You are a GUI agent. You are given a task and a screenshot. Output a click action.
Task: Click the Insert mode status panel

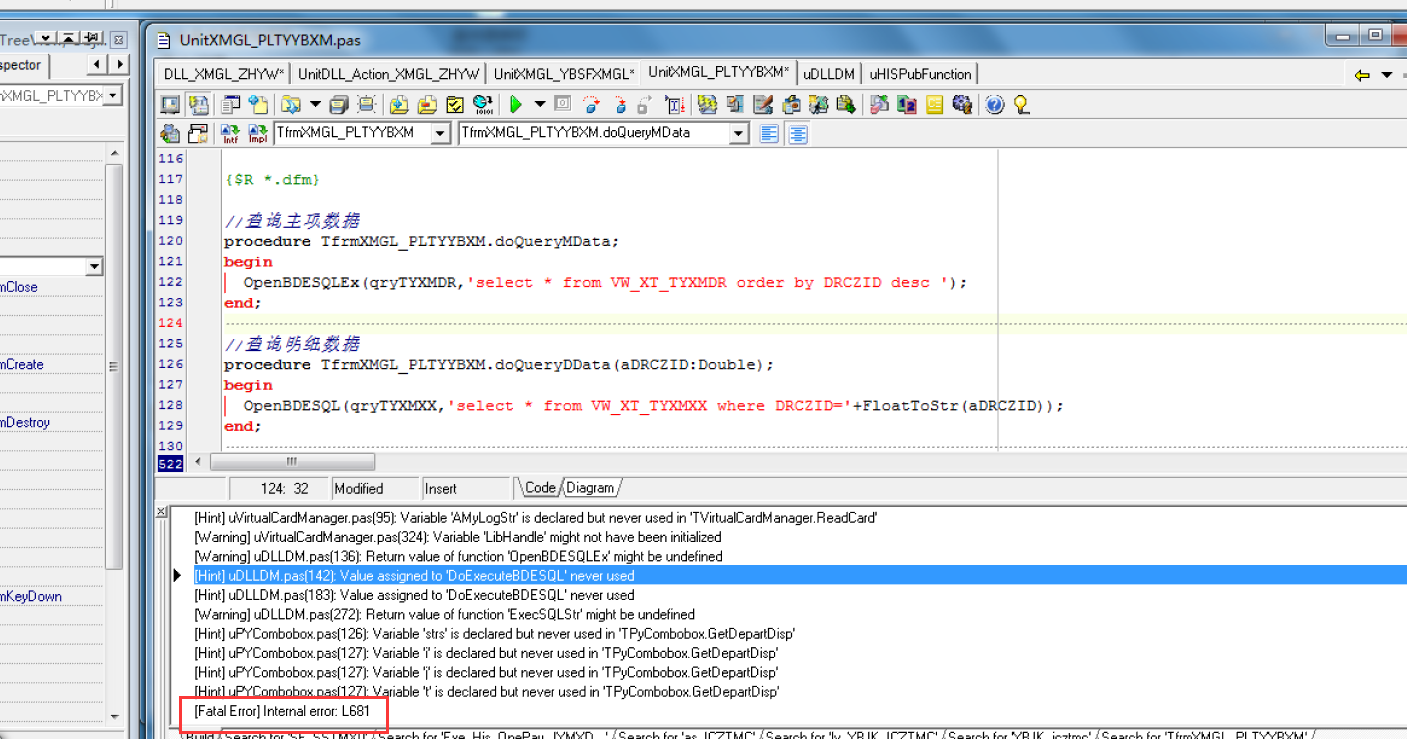click(466, 488)
